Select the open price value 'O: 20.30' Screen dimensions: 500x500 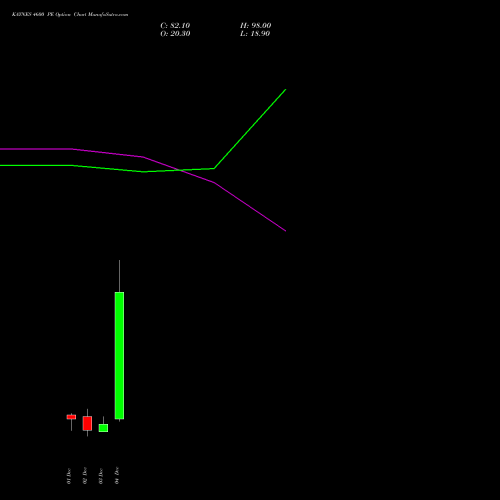click(x=175, y=34)
